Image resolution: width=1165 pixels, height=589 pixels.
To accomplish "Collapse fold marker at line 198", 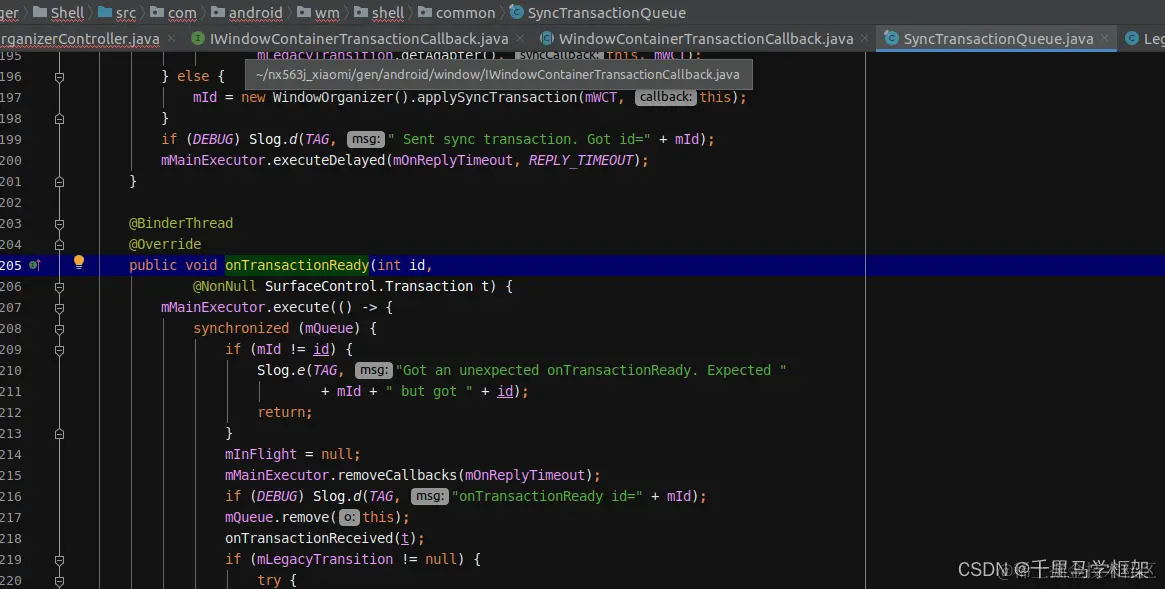I will [x=59, y=119].
